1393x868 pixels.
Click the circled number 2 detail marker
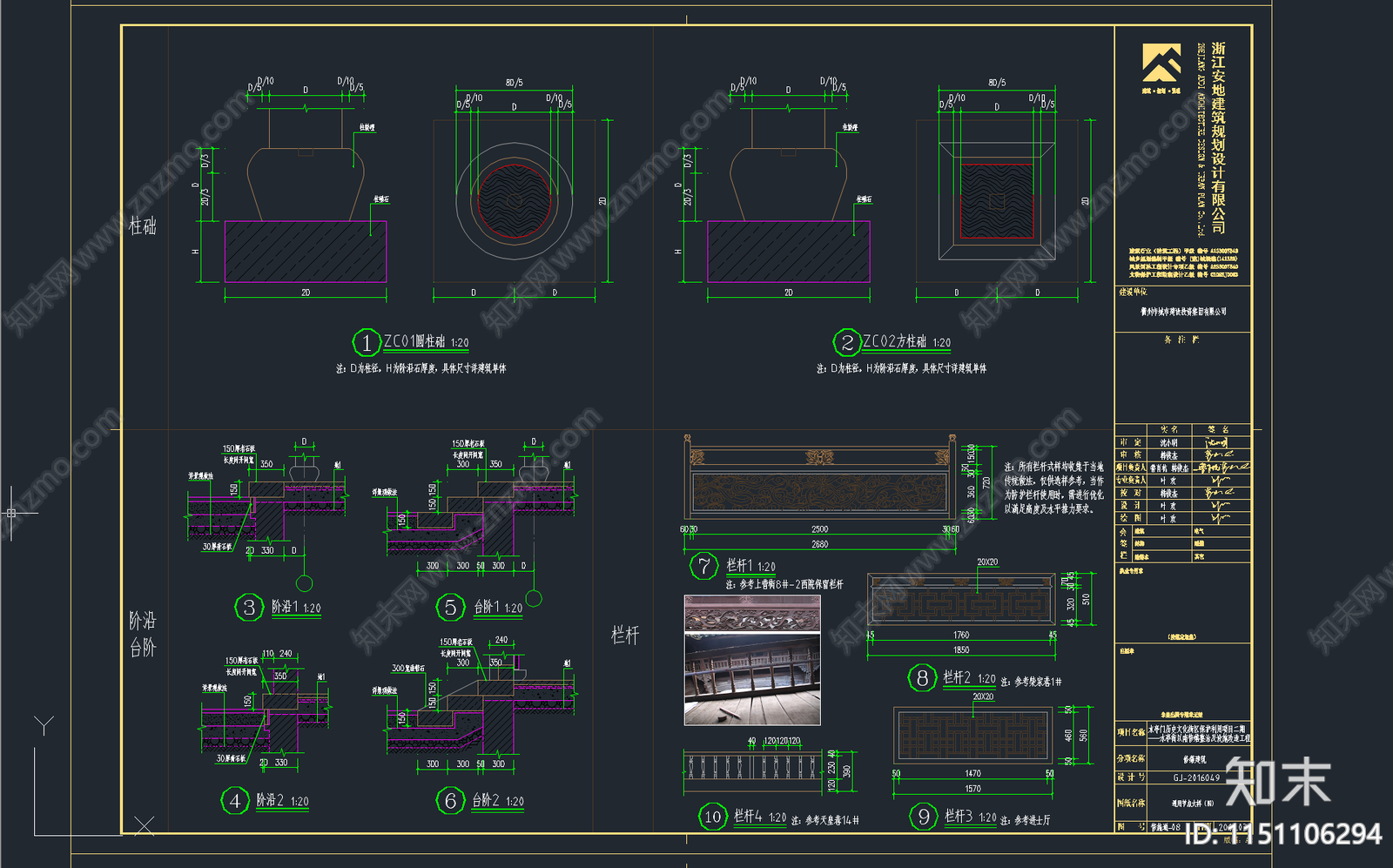[847, 343]
